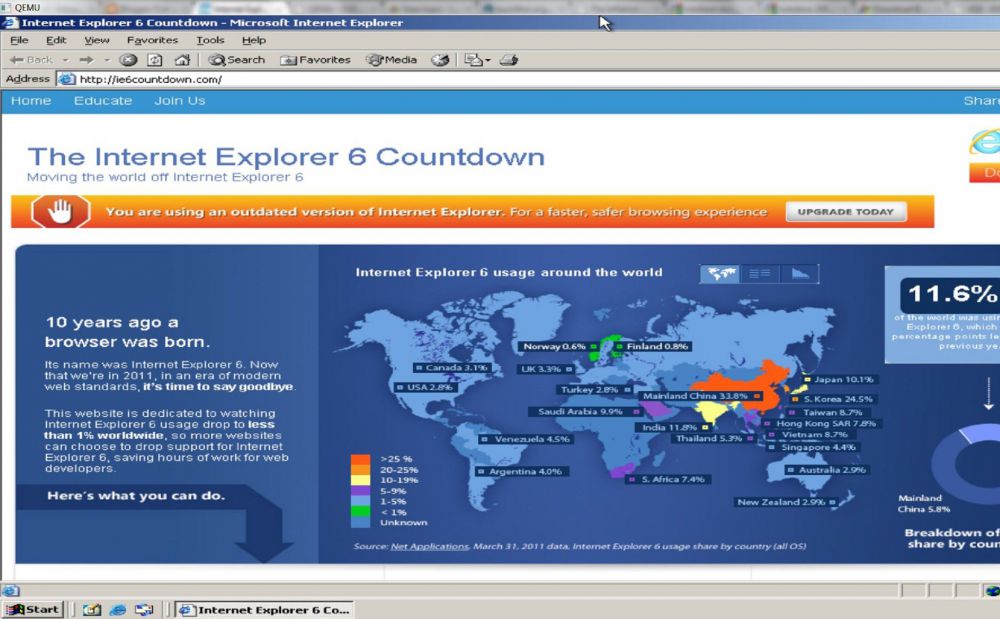
Task: Click the Argentina 4.0% map label
Action: (520, 472)
